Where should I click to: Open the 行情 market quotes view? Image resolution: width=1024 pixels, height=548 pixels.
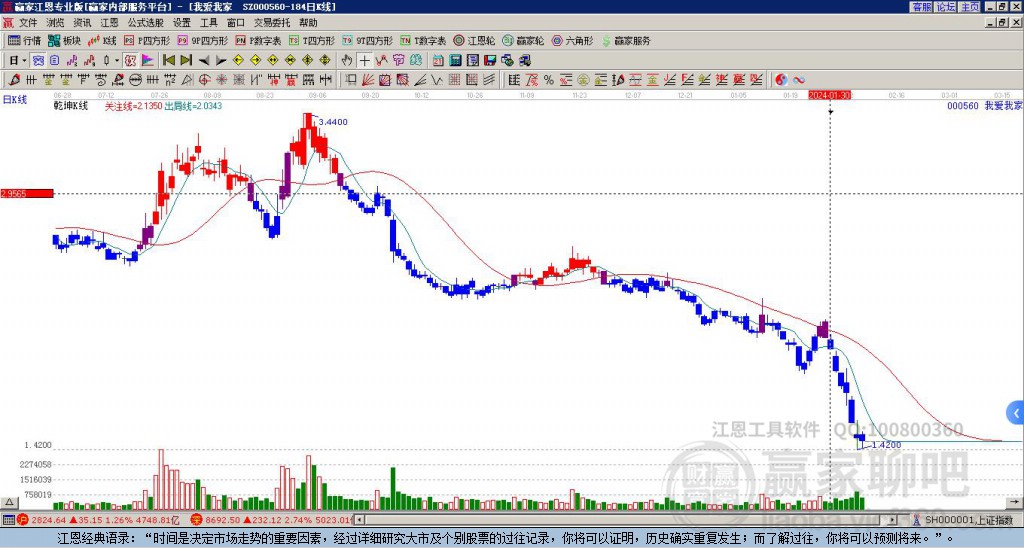pos(24,40)
